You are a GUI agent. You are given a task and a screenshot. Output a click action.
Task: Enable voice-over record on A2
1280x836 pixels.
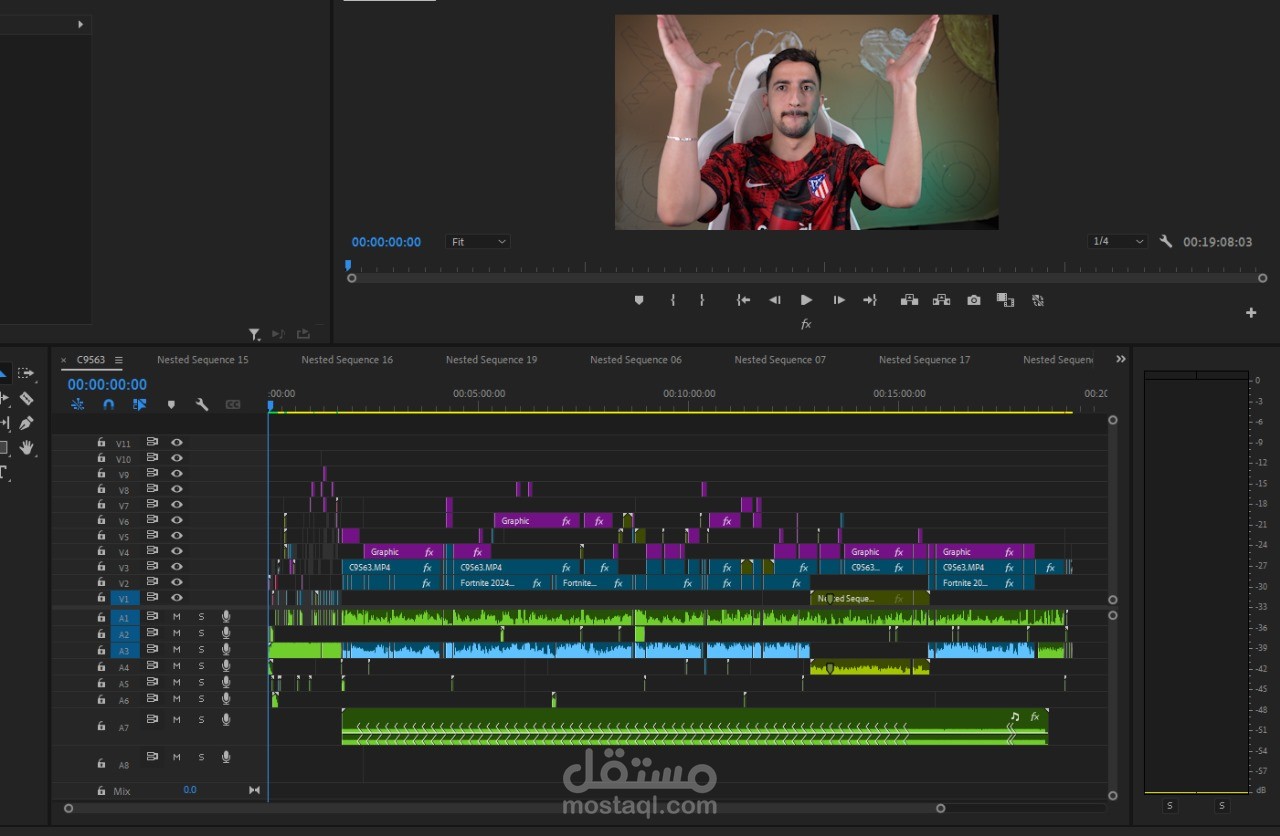pyautogui.click(x=226, y=633)
